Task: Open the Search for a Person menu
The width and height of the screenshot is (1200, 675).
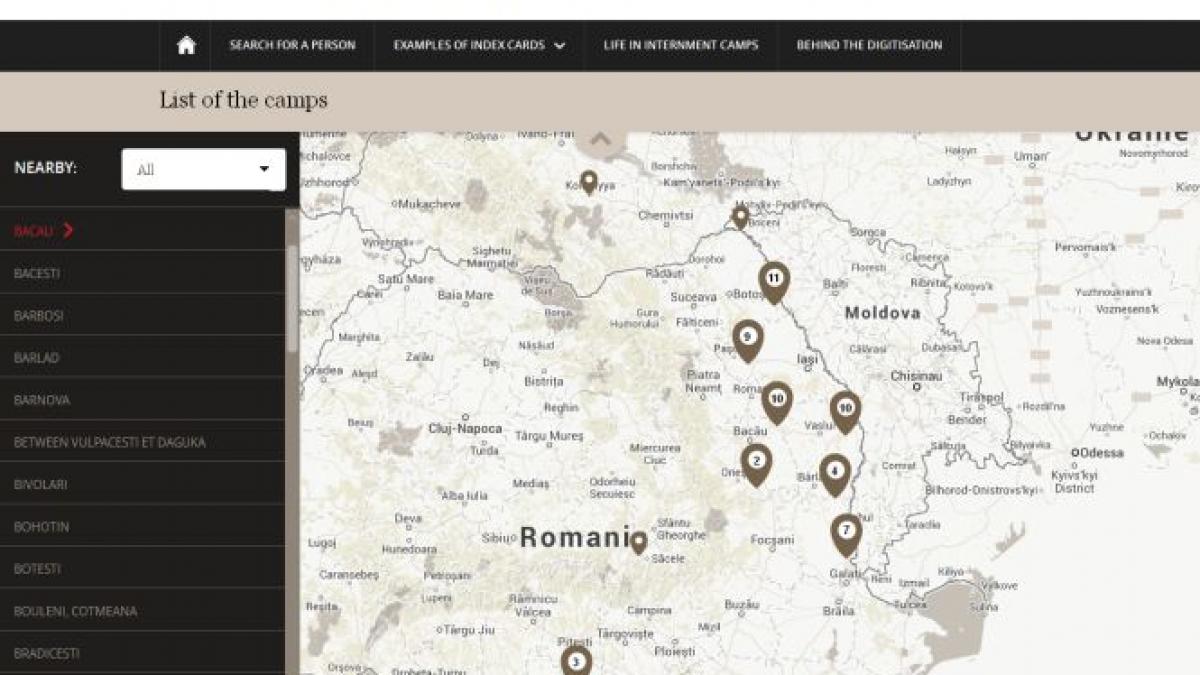Action: (x=291, y=45)
